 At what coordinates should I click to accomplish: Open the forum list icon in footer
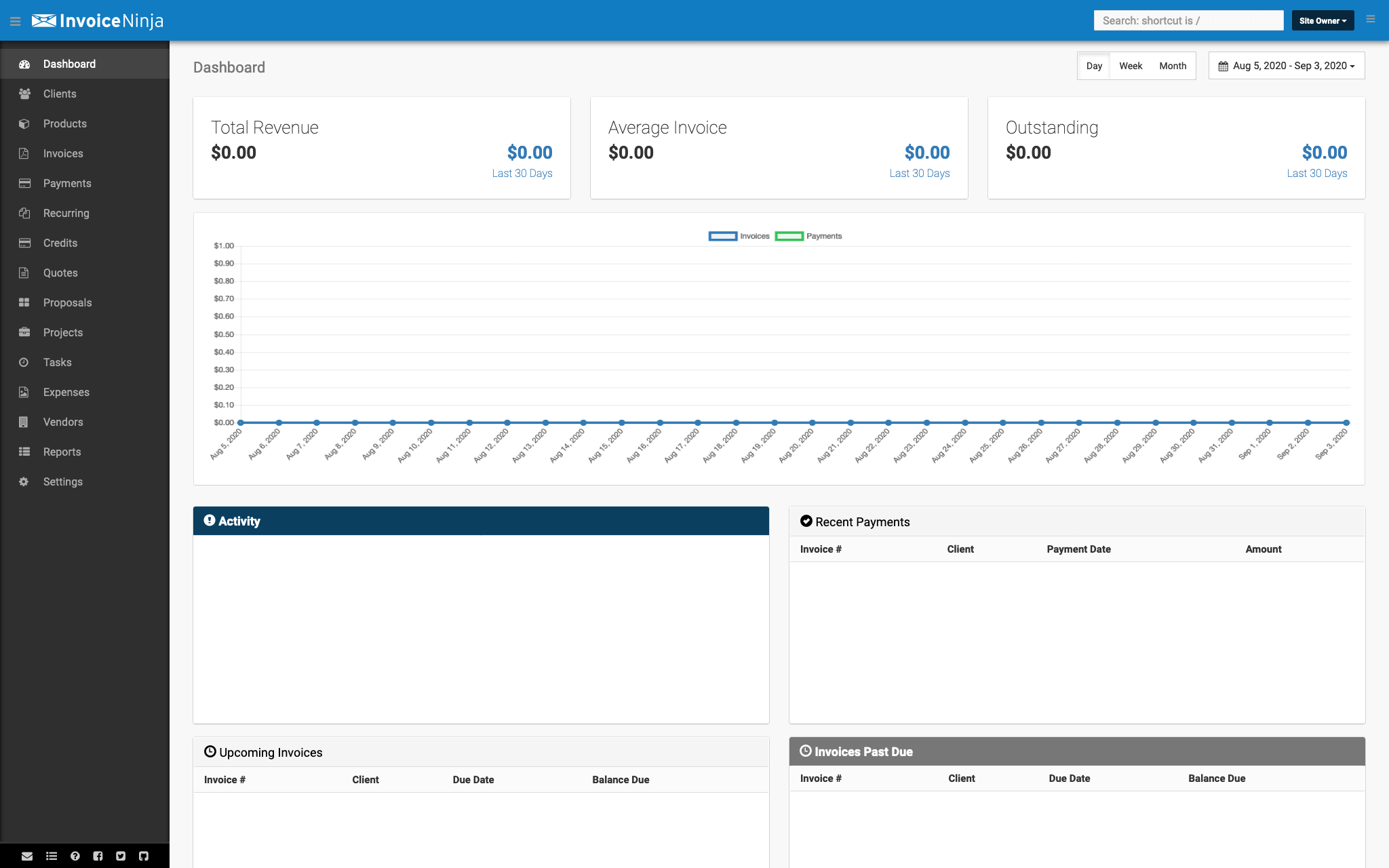pos(52,856)
